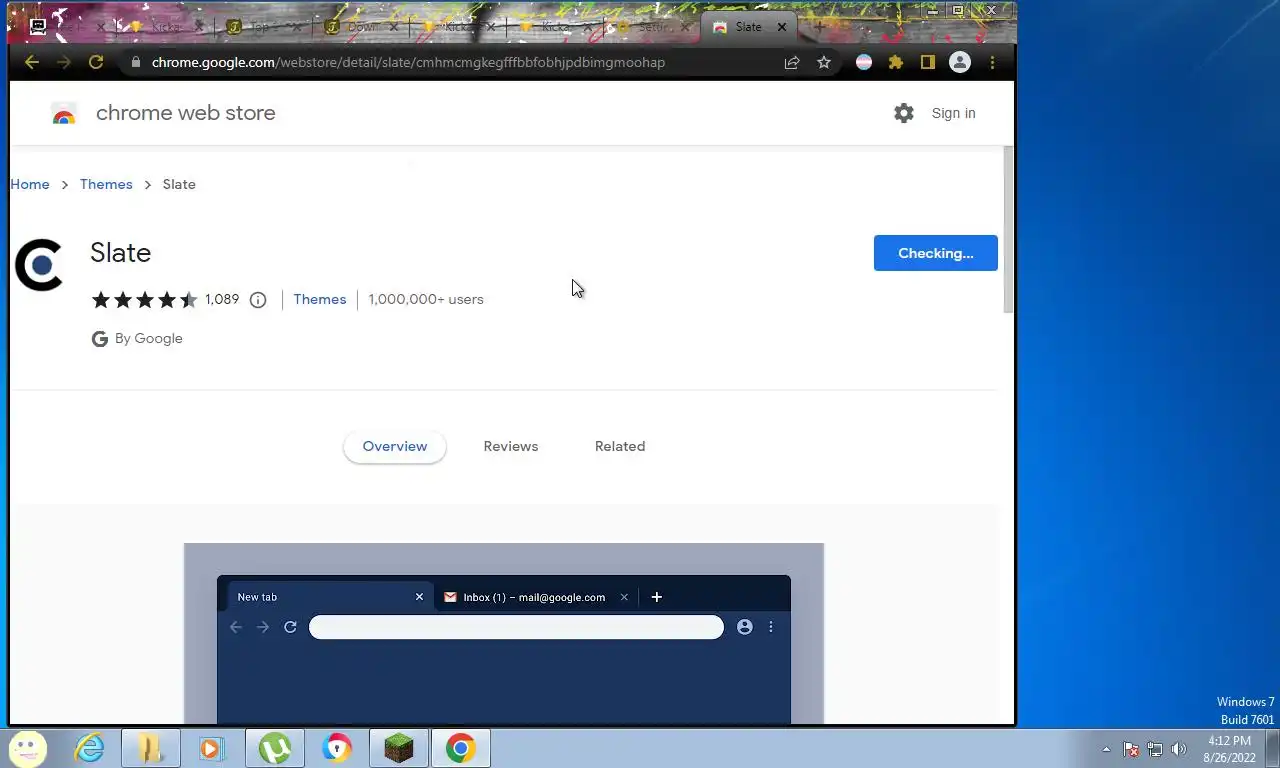Switch to the Related tab

tap(620, 446)
